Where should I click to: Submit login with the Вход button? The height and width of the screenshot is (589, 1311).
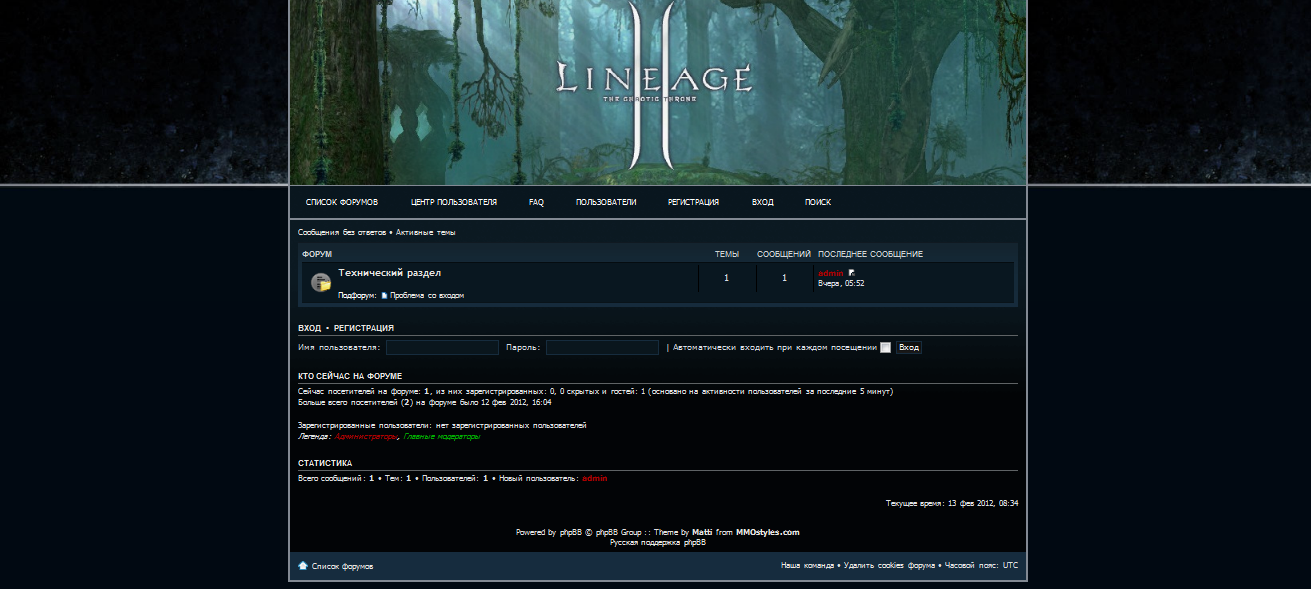909,348
